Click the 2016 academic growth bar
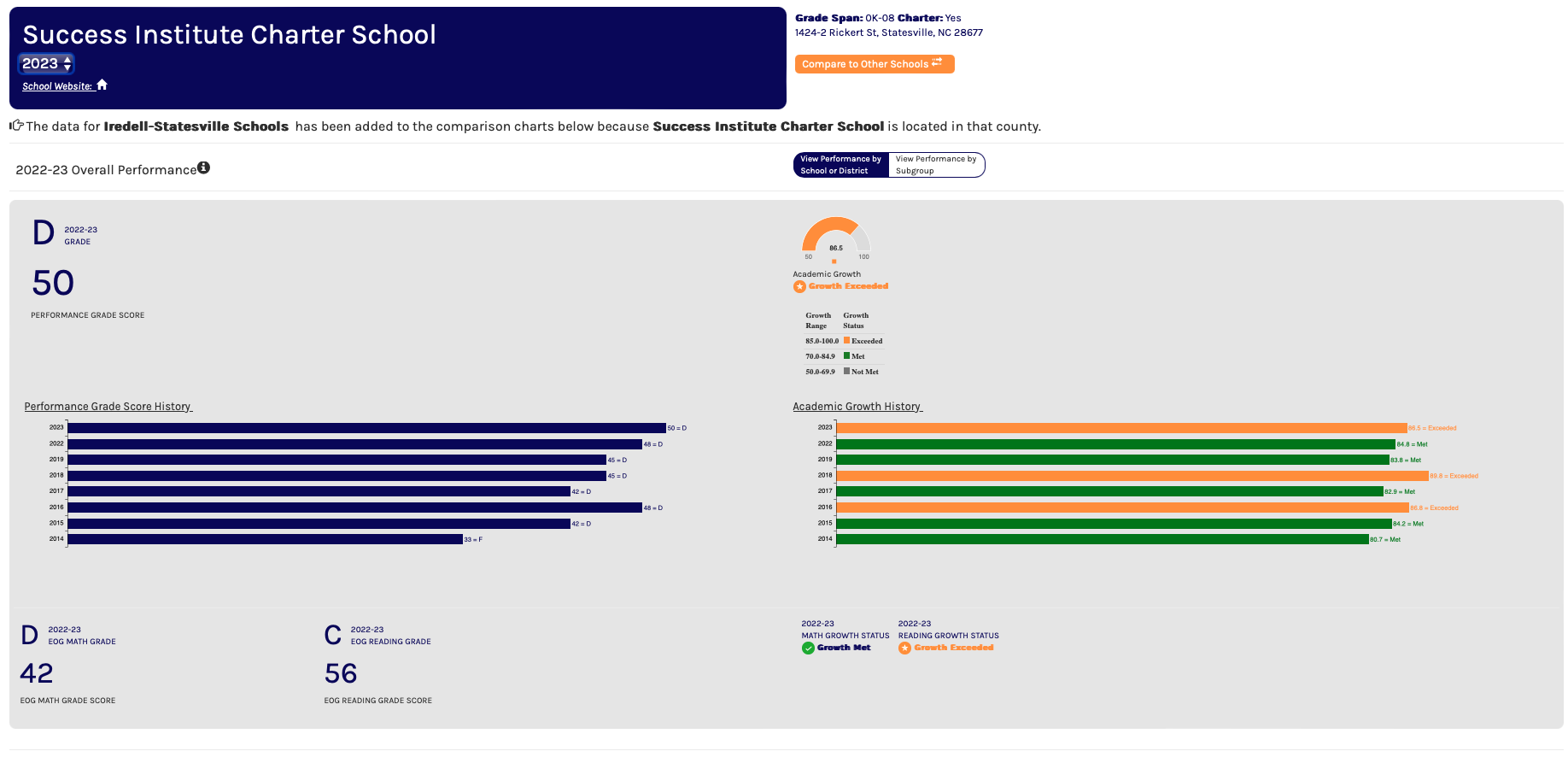 point(1122,508)
